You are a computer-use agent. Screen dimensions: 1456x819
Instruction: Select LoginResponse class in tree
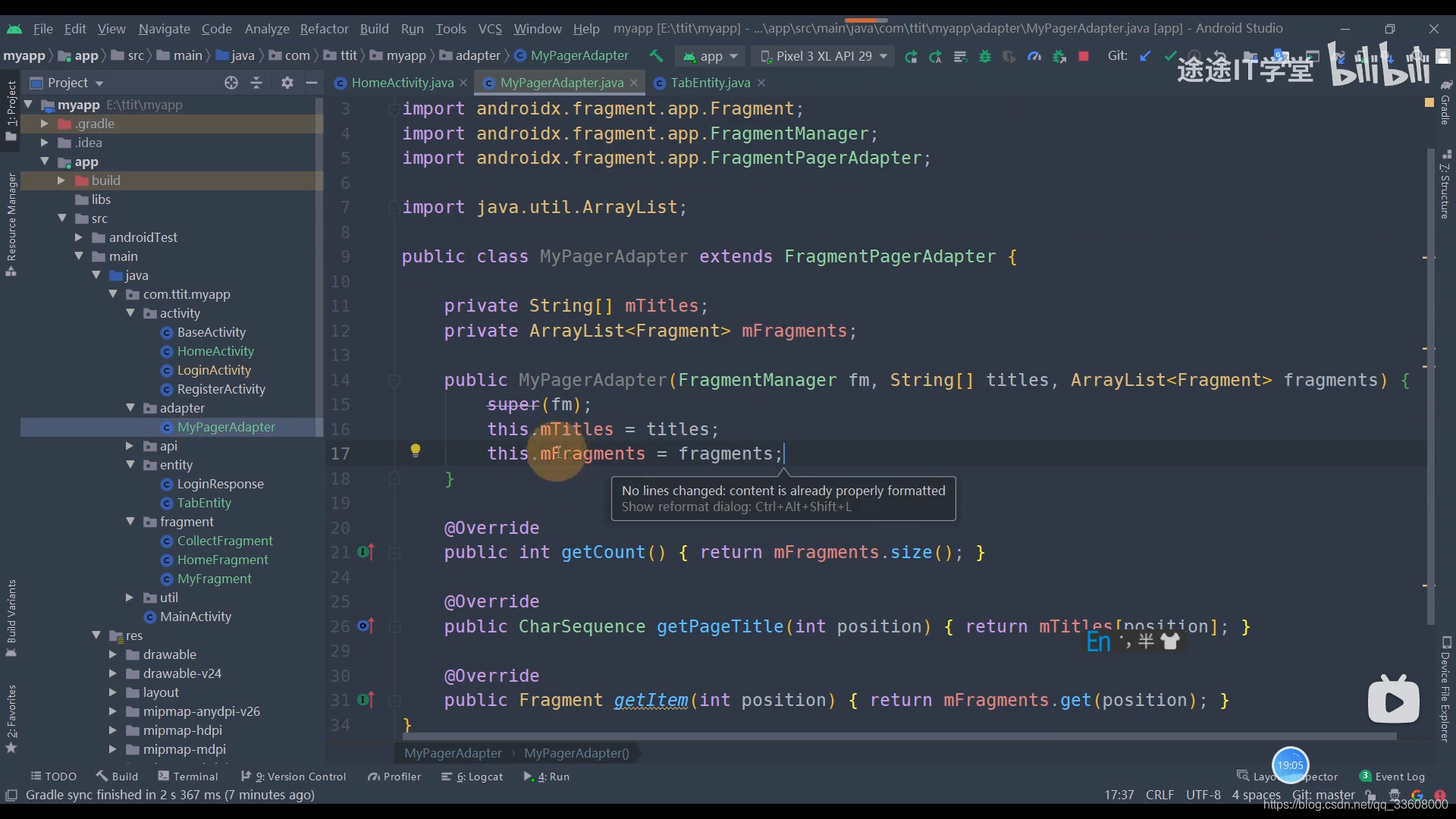pyautogui.click(x=220, y=484)
